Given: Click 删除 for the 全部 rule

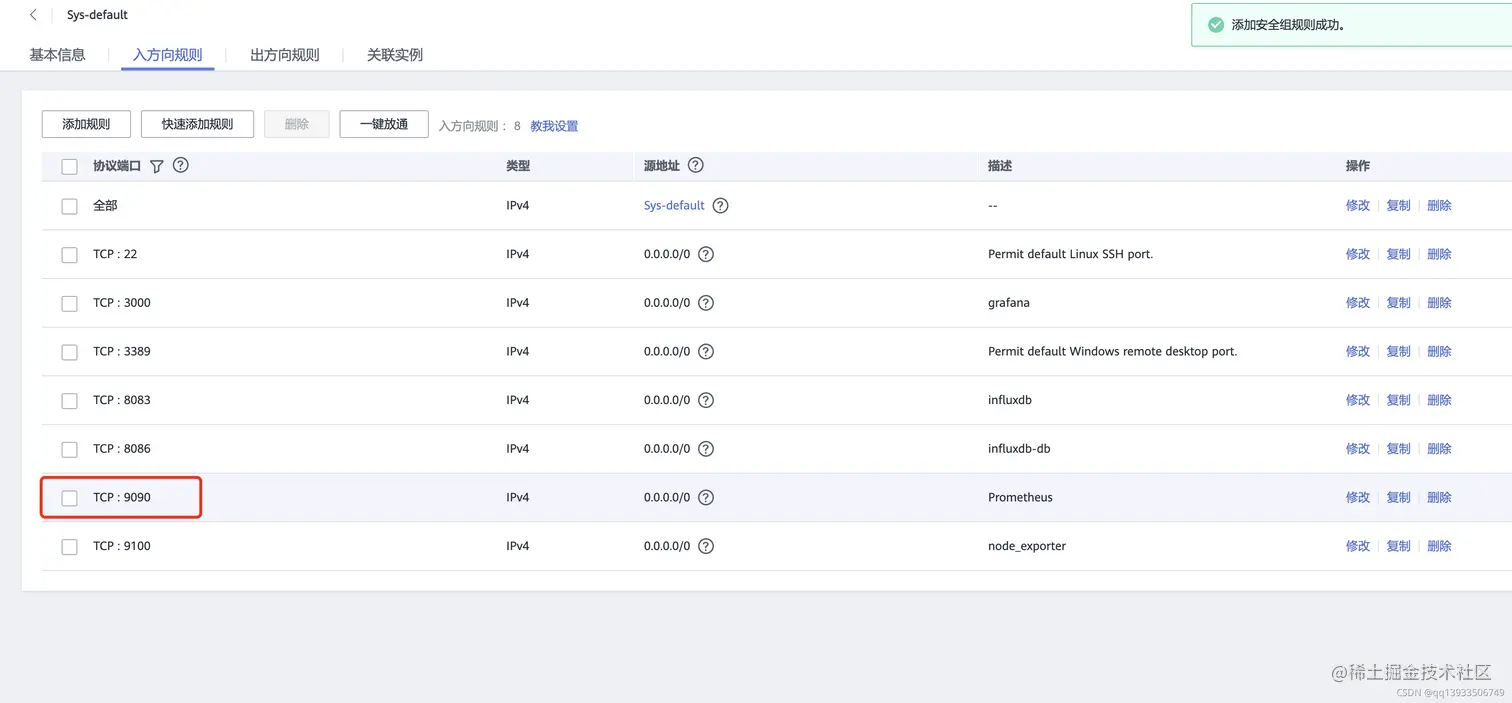Looking at the screenshot, I should click(1439, 205).
